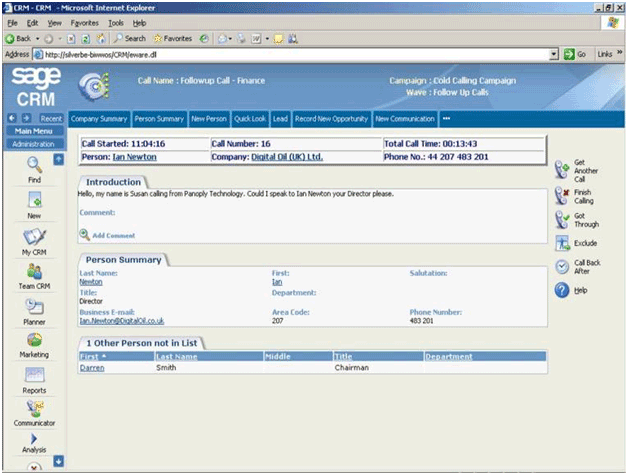Click the Main Menu button
The image size is (628, 475).
(34, 131)
